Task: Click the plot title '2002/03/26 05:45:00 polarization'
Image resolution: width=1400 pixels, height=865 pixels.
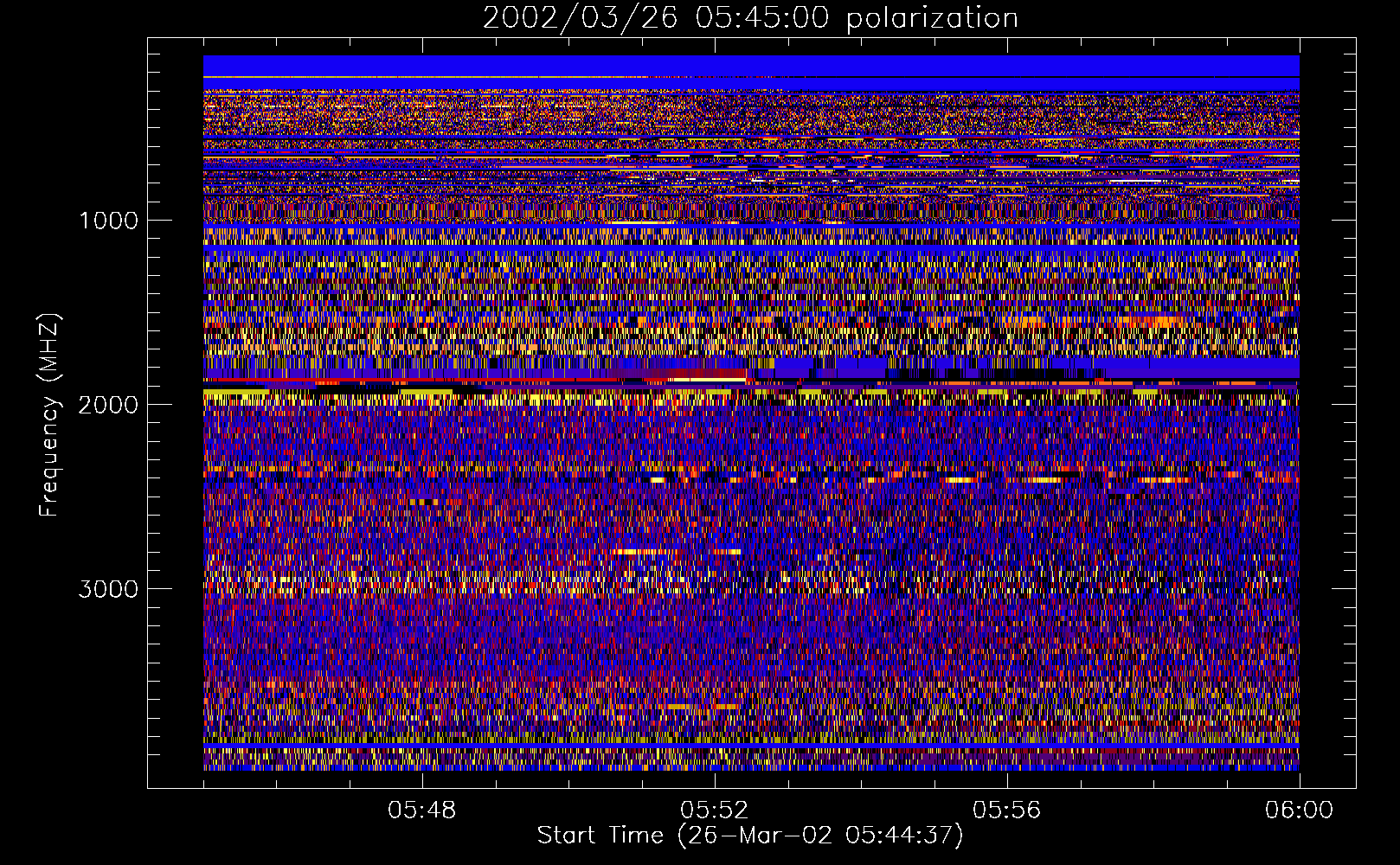Action: (x=750, y=18)
